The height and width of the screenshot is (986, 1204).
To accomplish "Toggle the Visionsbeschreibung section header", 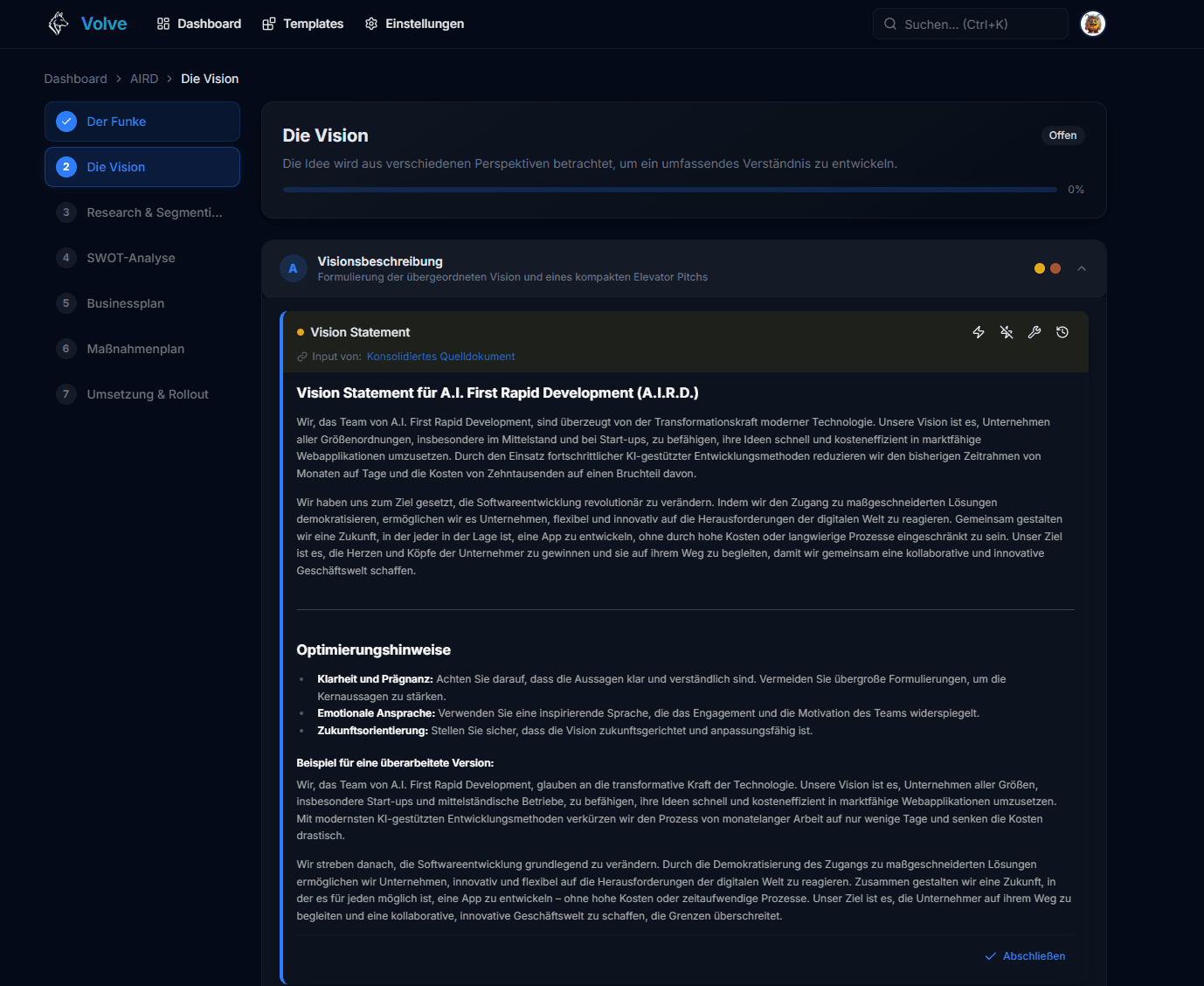I will (x=612, y=268).
